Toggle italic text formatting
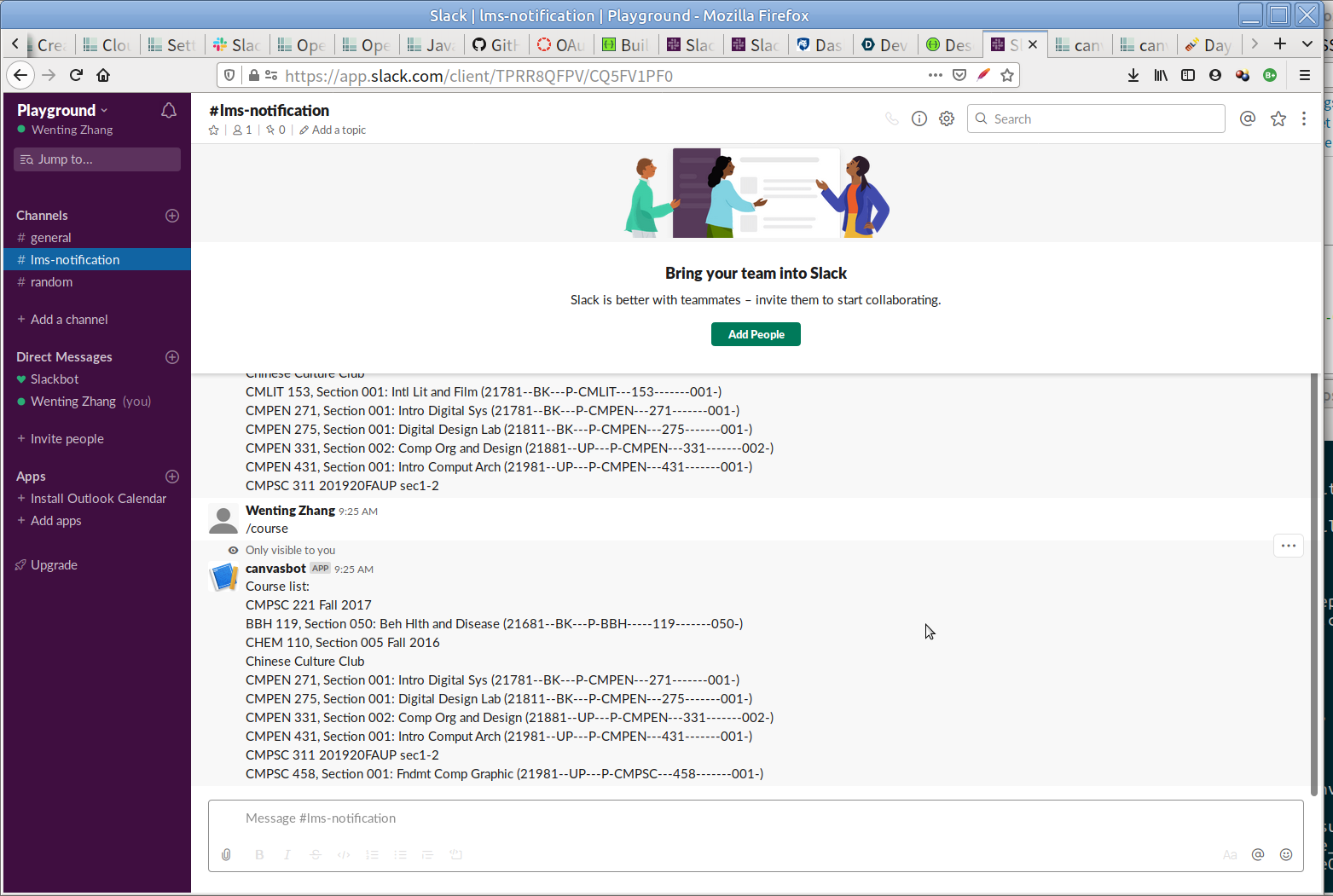Screen dimensions: 1333x896 pyautogui.click(x=287, y=855)
